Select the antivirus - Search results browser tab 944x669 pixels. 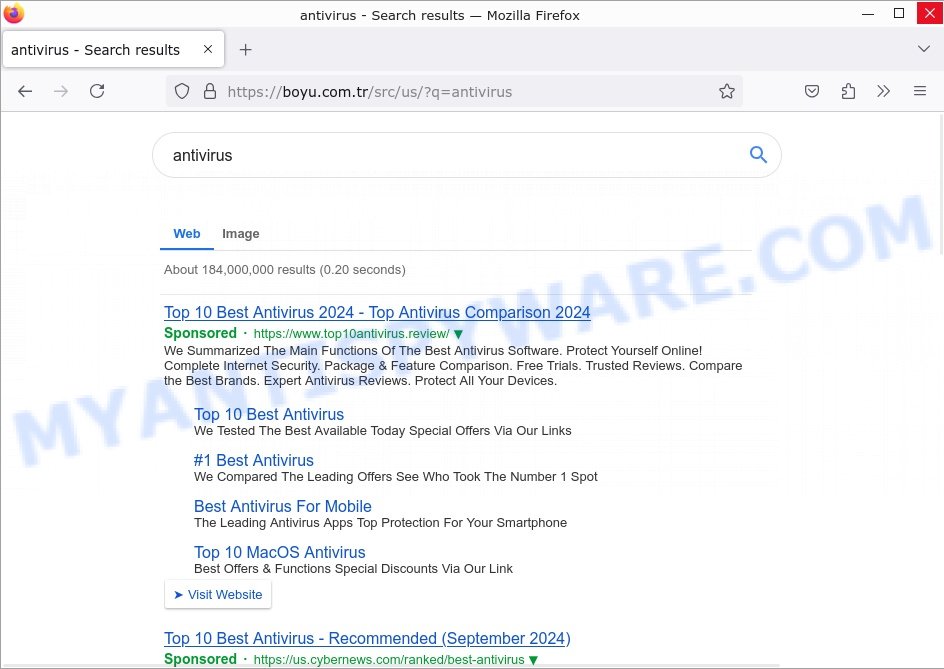(113, 49)
